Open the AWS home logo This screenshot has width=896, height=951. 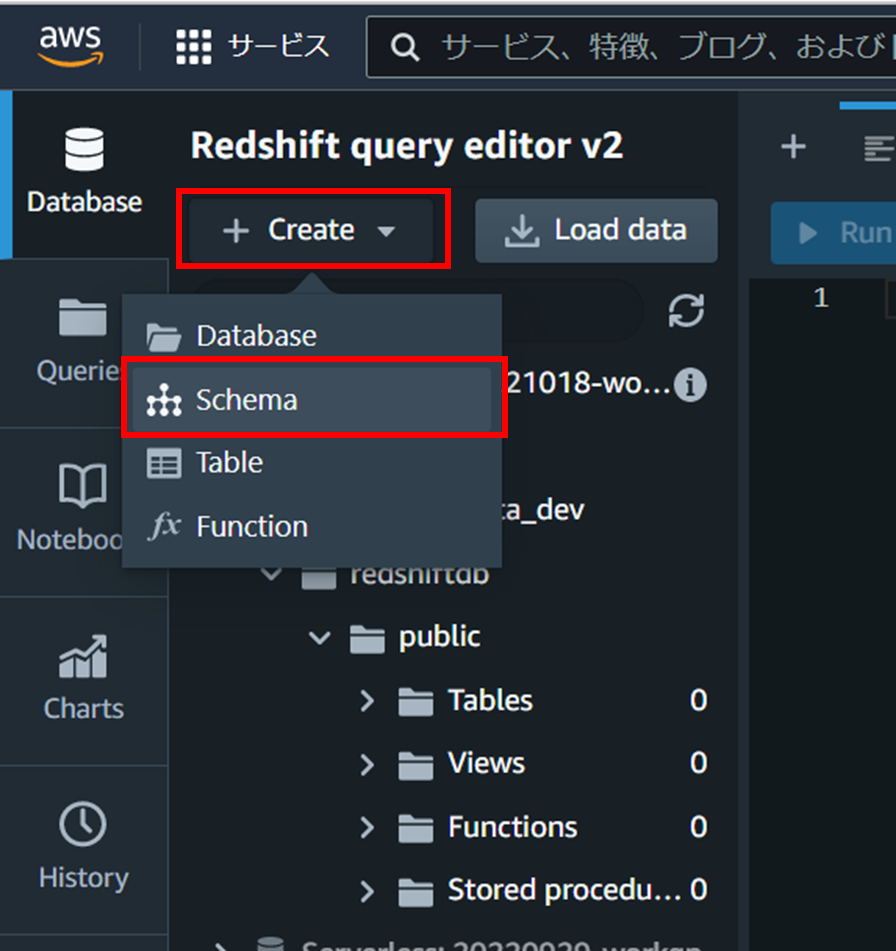click(x=70, y=45)
